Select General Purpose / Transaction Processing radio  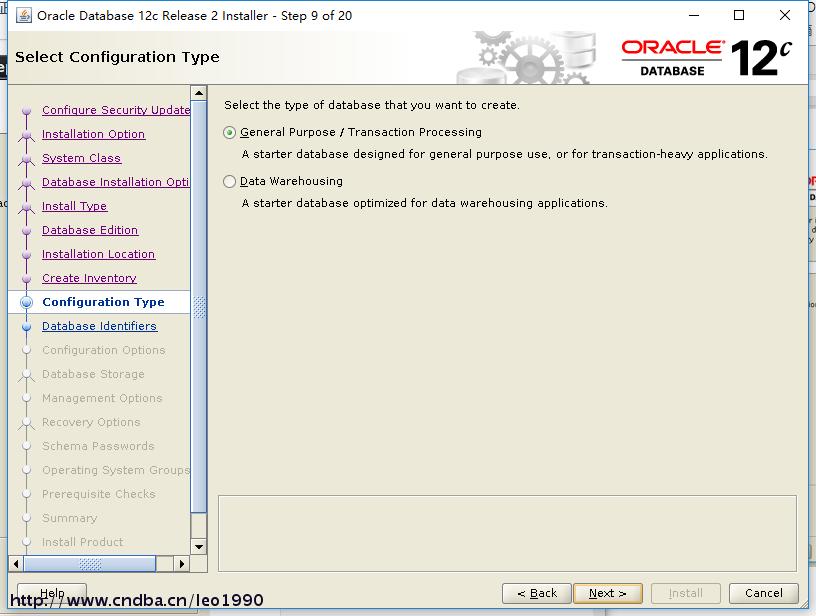(230, 133)
